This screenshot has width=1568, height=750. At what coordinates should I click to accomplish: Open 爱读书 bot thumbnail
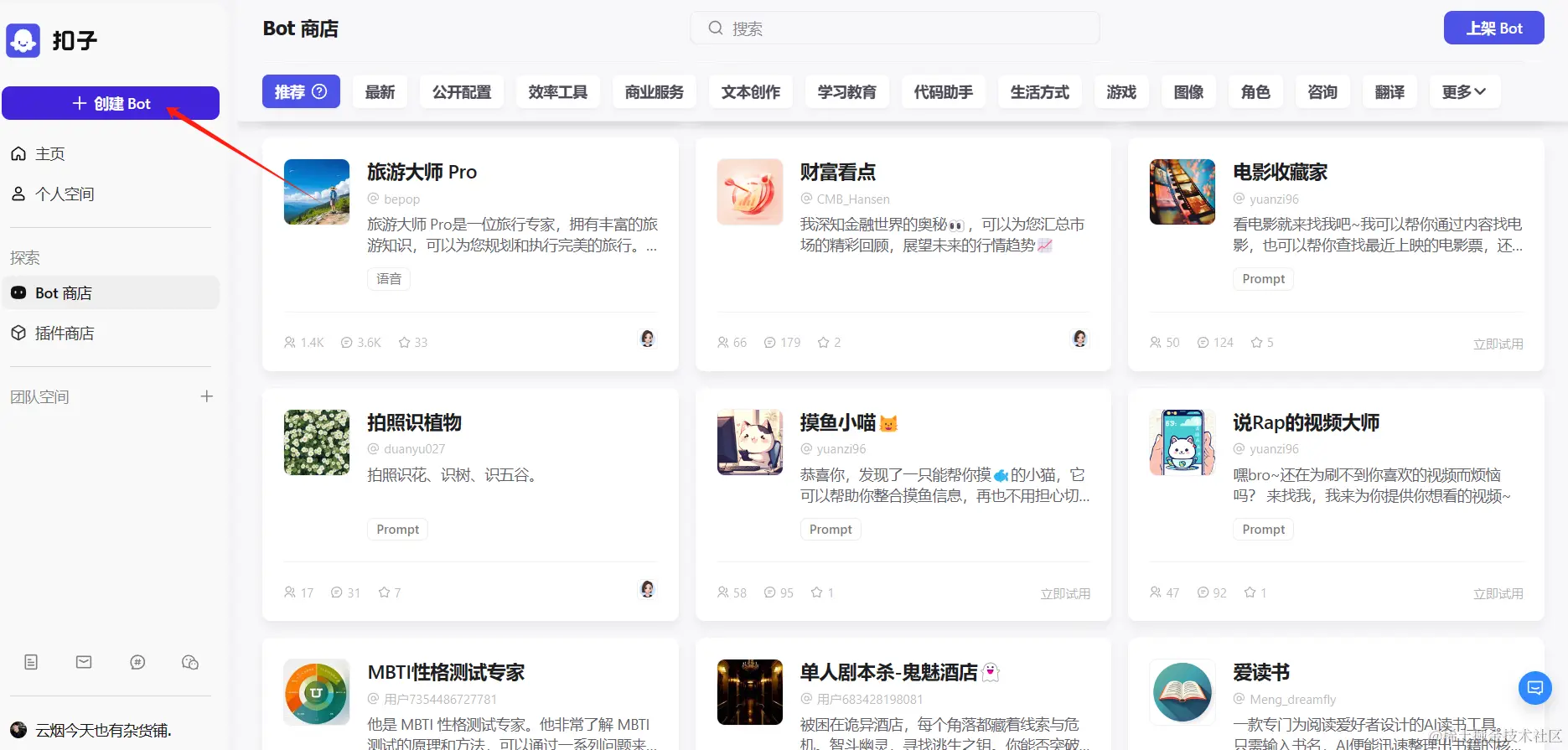coord(1182,692)
